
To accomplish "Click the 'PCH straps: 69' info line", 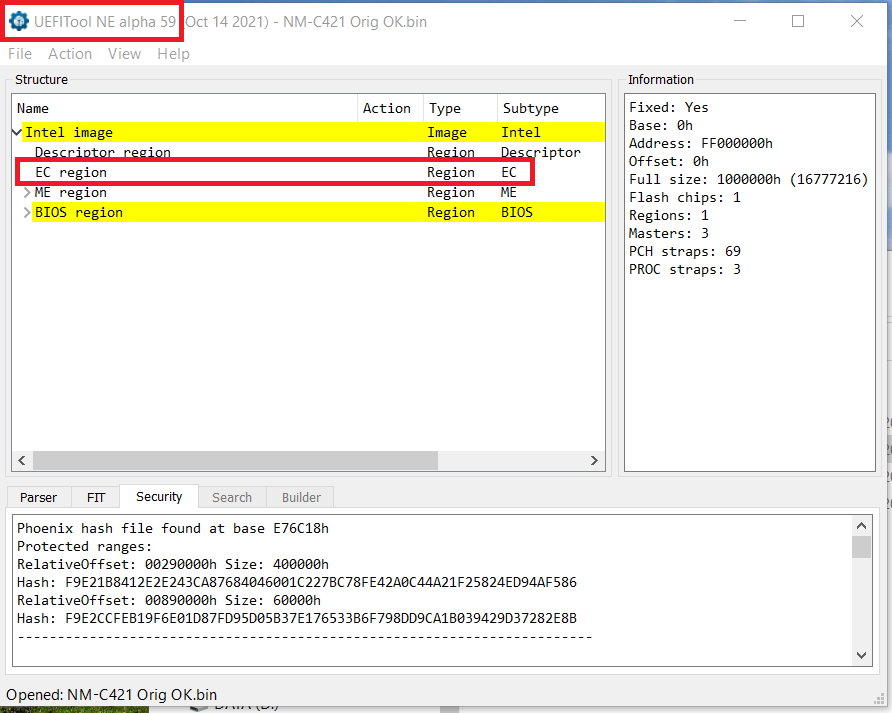I will pos(685,252).
